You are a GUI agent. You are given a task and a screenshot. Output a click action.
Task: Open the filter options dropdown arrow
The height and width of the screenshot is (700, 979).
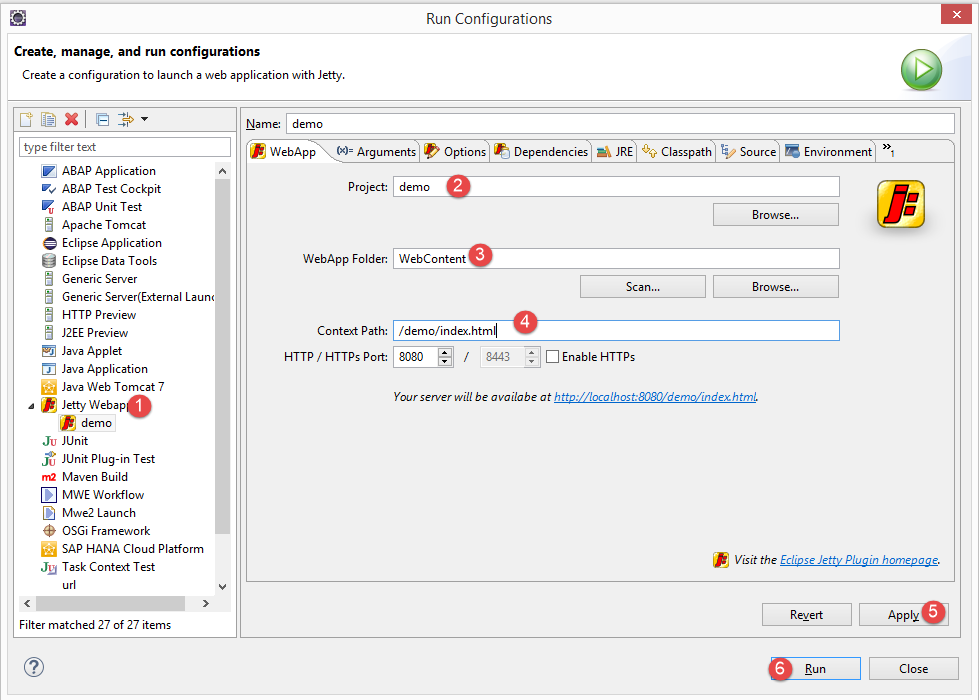pyautogui.click(x=145, y=120)
